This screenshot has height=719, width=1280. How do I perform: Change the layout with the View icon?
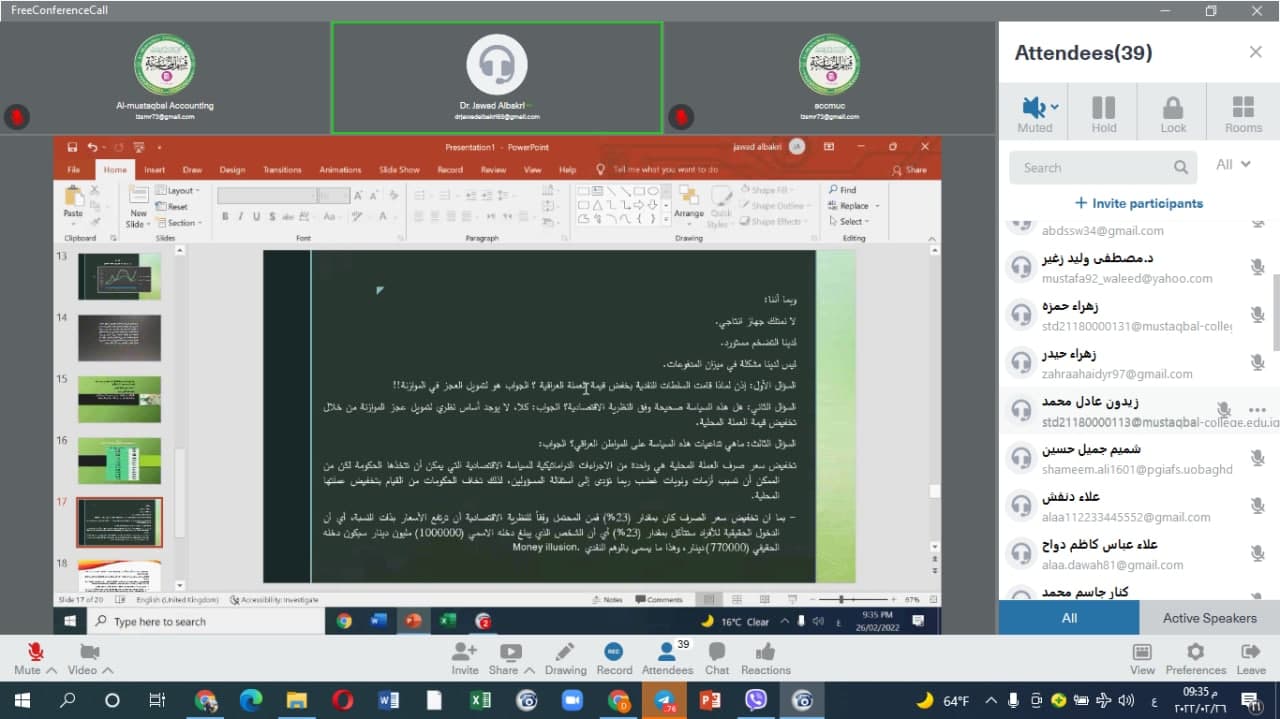(1142, 652)
